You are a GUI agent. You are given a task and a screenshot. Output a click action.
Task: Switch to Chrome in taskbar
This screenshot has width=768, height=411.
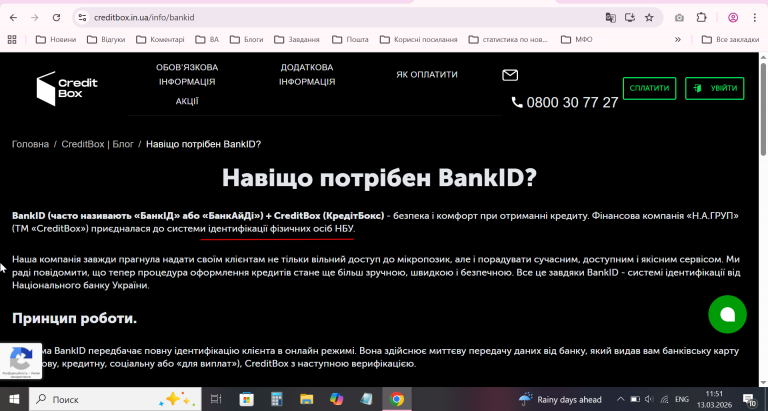[x=397, y=399]
